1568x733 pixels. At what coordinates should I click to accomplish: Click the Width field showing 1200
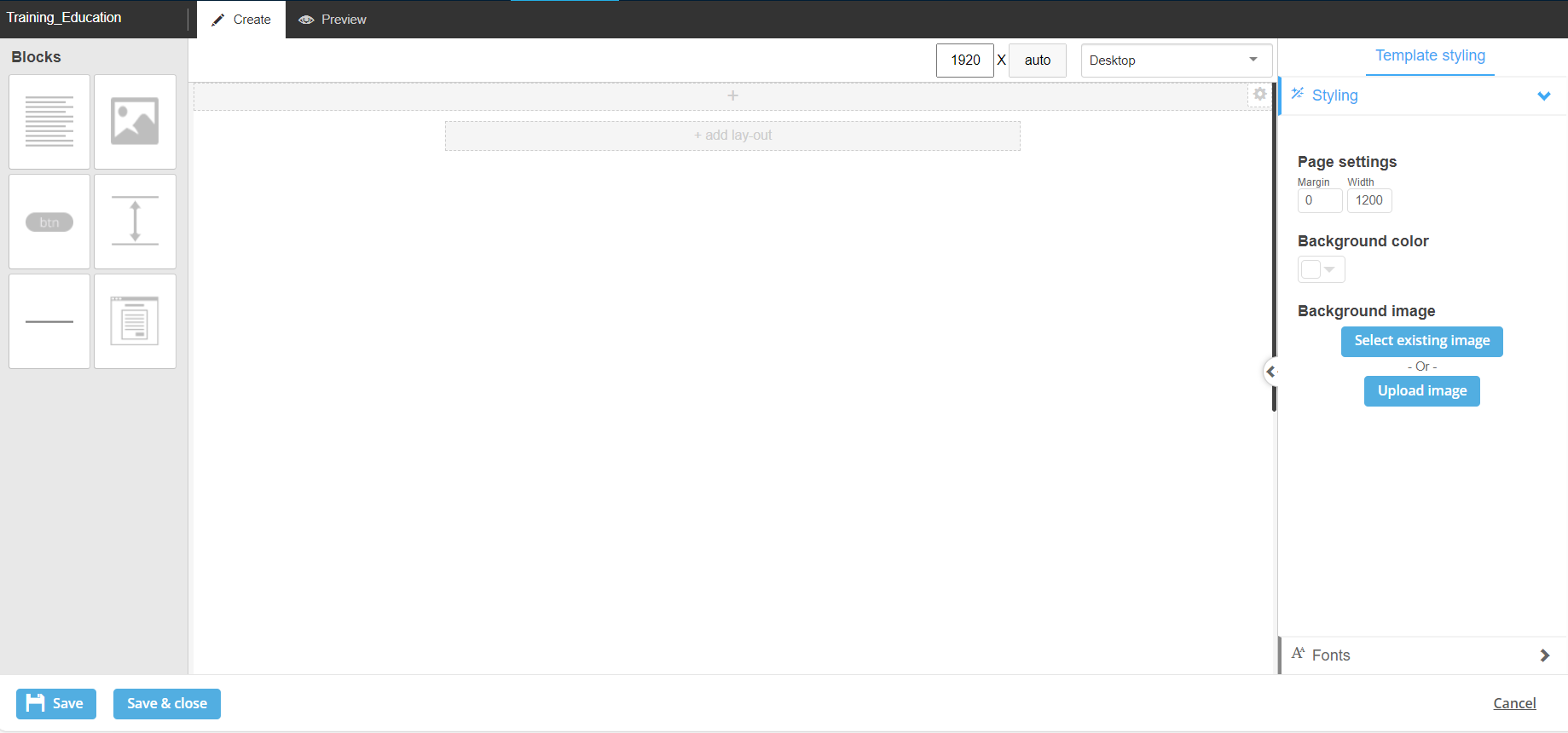pos(1369,200)
